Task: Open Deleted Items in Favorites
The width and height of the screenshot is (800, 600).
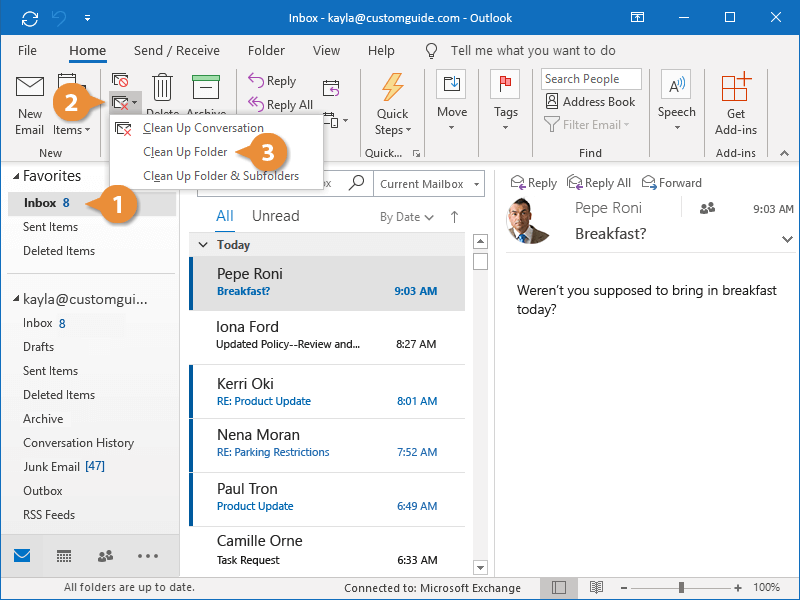Action: tap(59, 251)
